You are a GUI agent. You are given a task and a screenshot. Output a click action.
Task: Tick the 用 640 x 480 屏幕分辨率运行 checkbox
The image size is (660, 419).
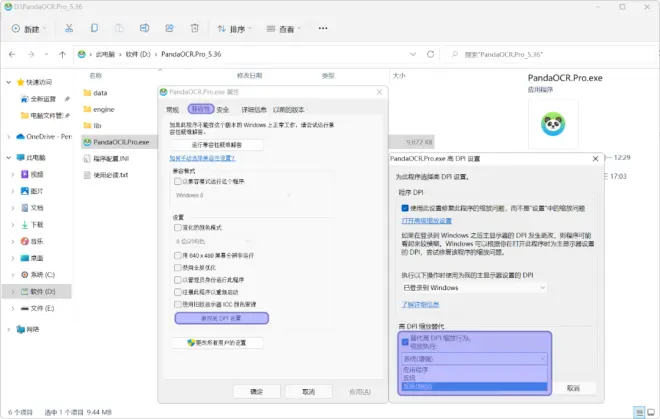[x=178, y=256]
